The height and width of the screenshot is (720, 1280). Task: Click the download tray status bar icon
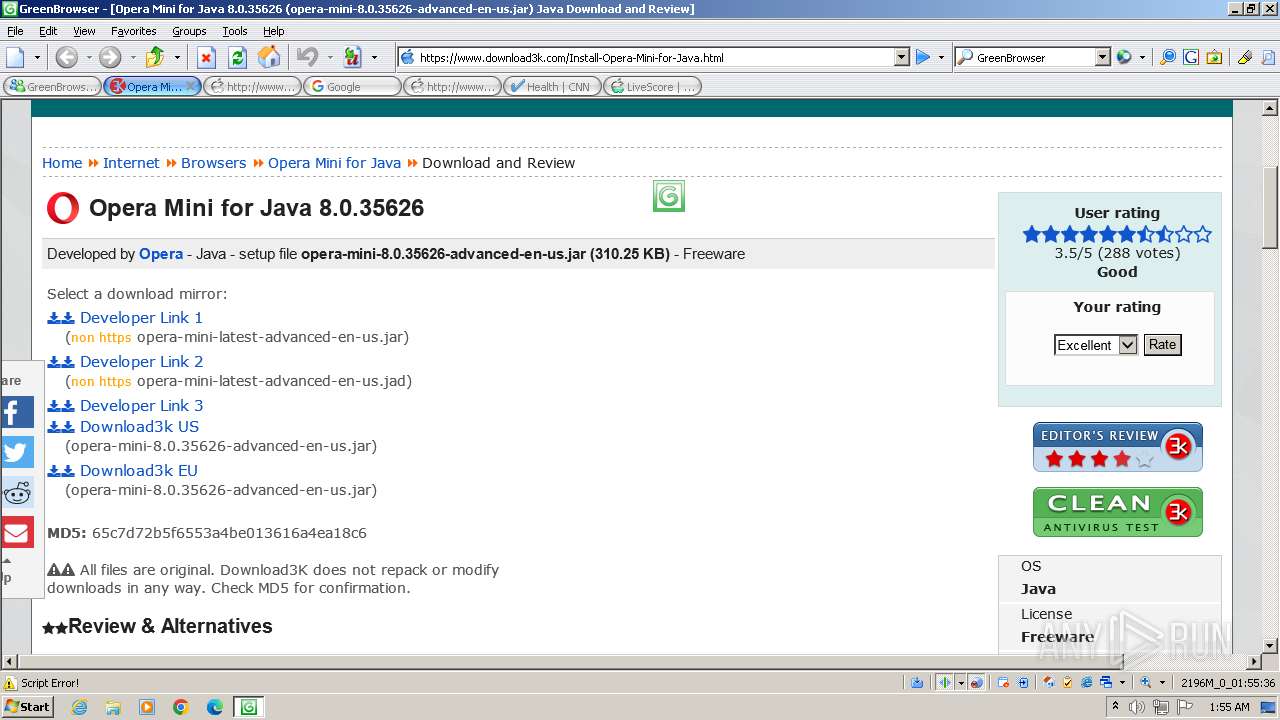pos(917,682)
